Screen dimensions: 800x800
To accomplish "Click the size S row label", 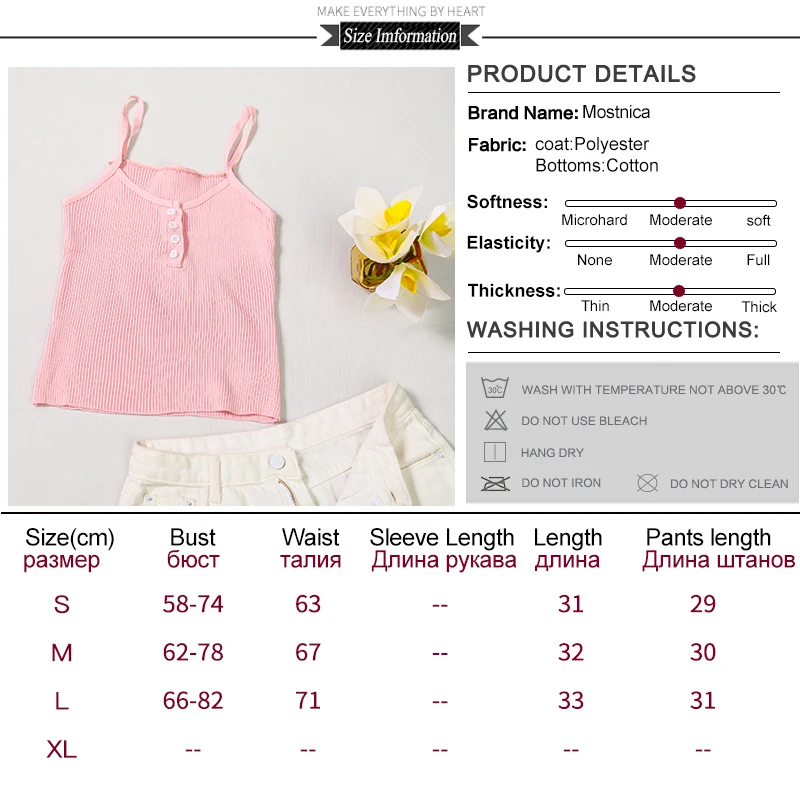I will pyautogui.click(x=61, y=605).
